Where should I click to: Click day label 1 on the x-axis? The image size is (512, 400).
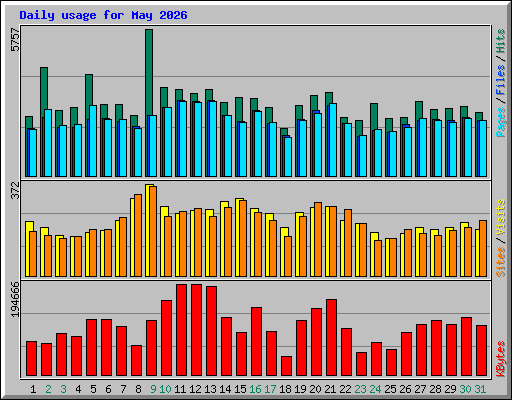pyautogui.click(x=33, y=389)
